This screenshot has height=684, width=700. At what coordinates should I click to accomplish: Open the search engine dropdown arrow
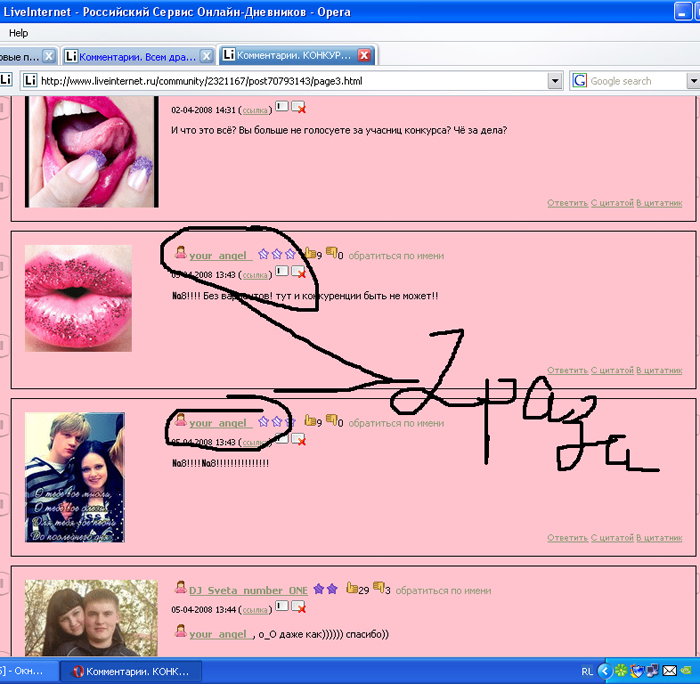(x=693, y=81)
